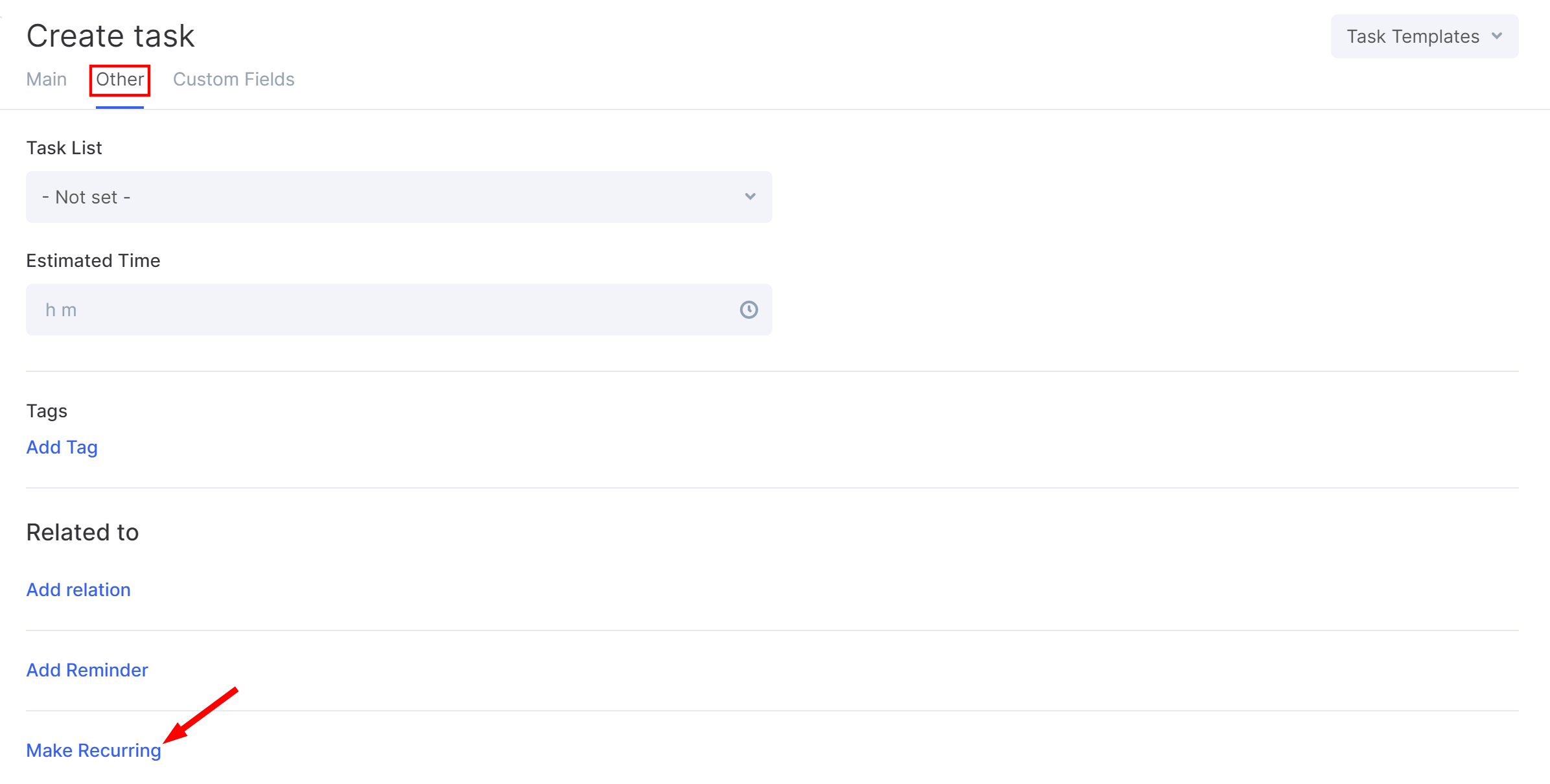Image resolution: width=1550 pixels, height=784 pixels.
Task: Open the Custom Fields tab
Action: pyautogui.click(x=233, y=79)
